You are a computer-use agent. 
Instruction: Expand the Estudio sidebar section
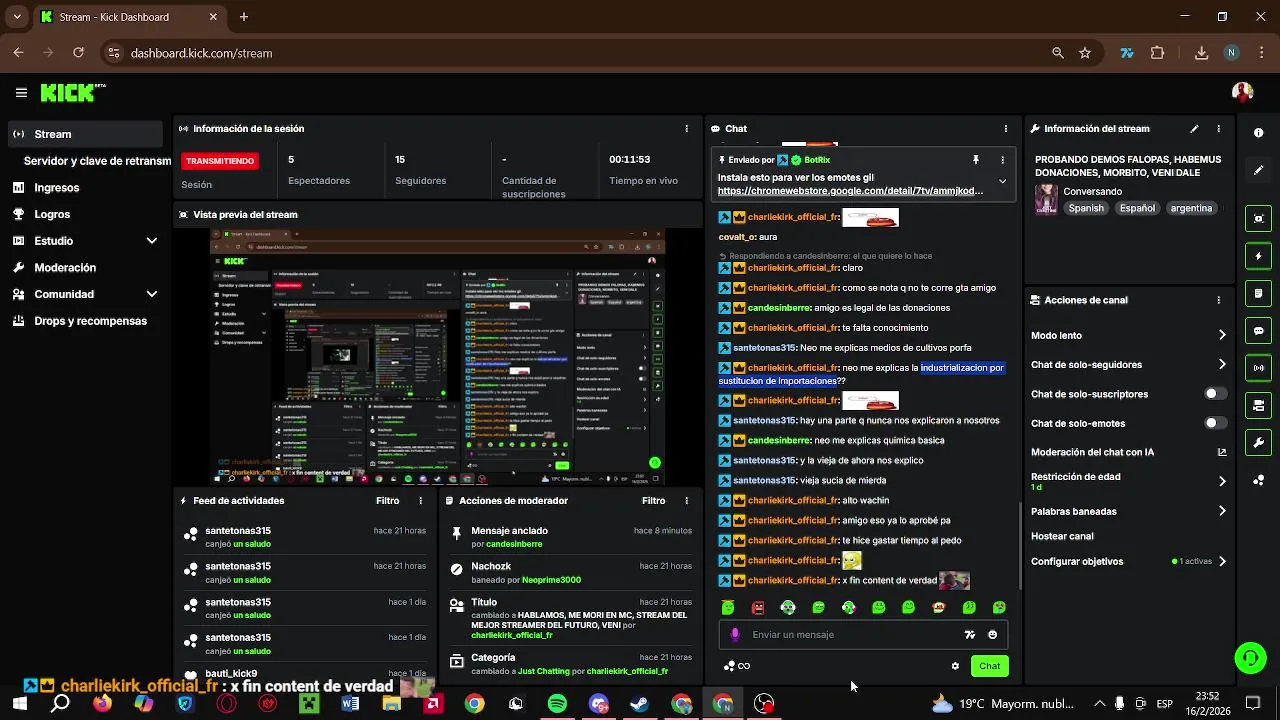pyautogui.click(x=152, y=241)
